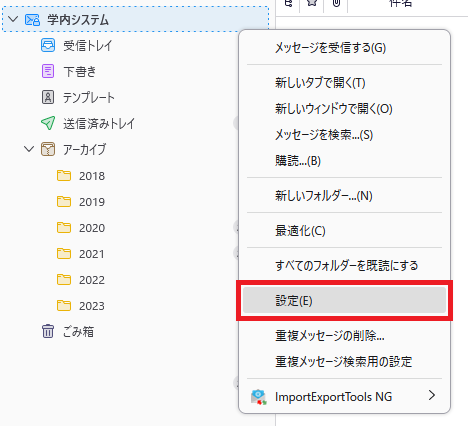Collapse the 学内システム account tree
The image size is (468, 426).
tap(13, 19)
